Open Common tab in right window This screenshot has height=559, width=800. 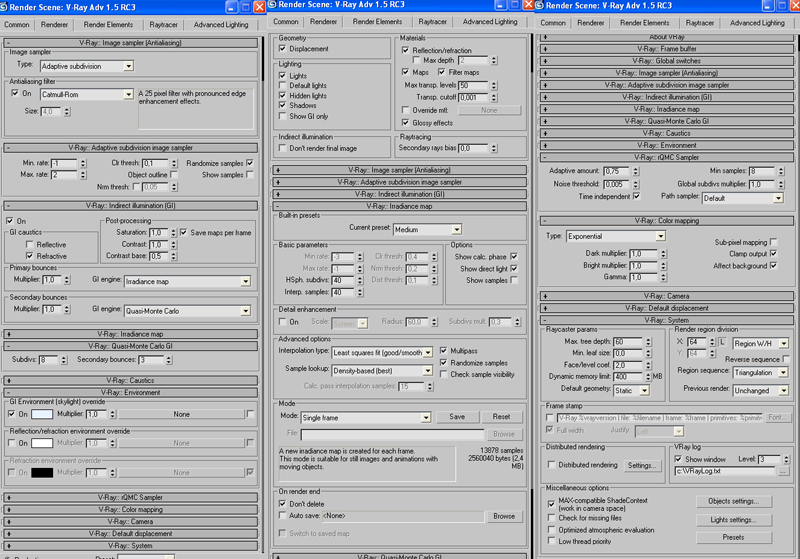[x=553, y=23]
